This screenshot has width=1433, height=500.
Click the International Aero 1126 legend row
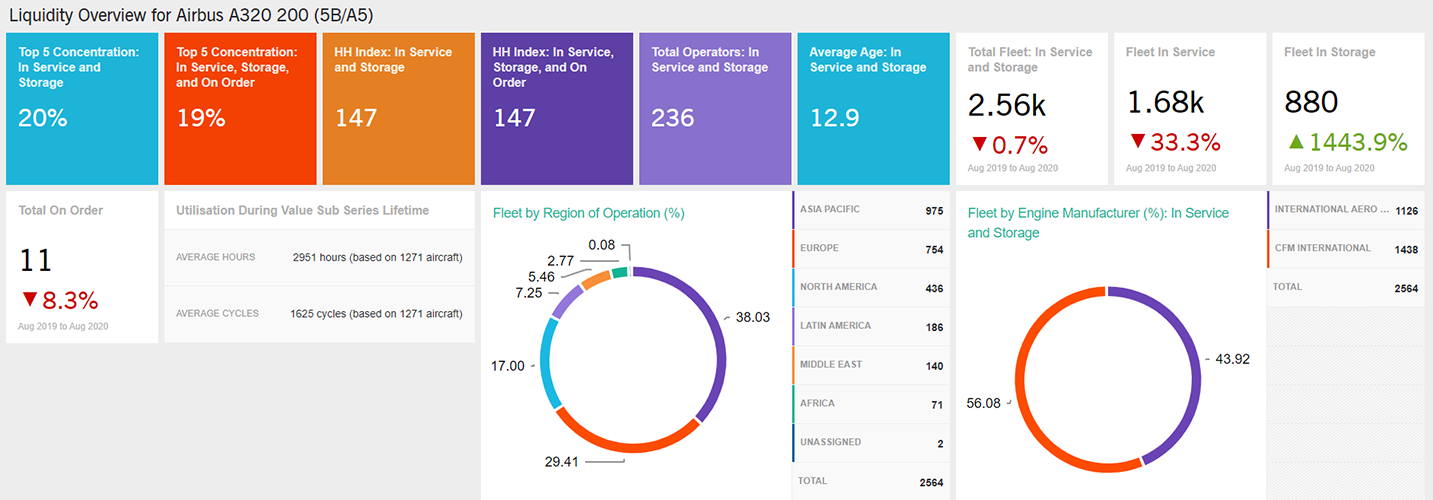click(x=1346, y=211)
